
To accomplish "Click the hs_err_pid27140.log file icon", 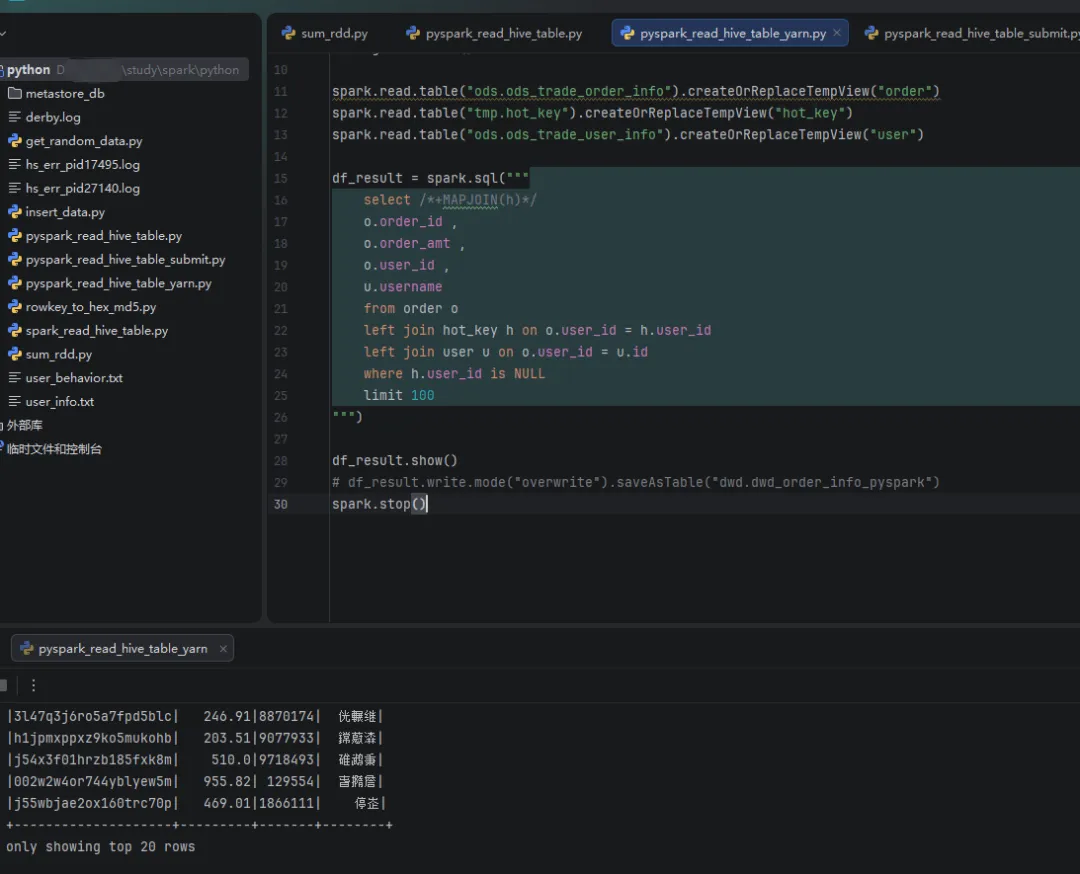I will pyautogui.click(x=14, y=188).
